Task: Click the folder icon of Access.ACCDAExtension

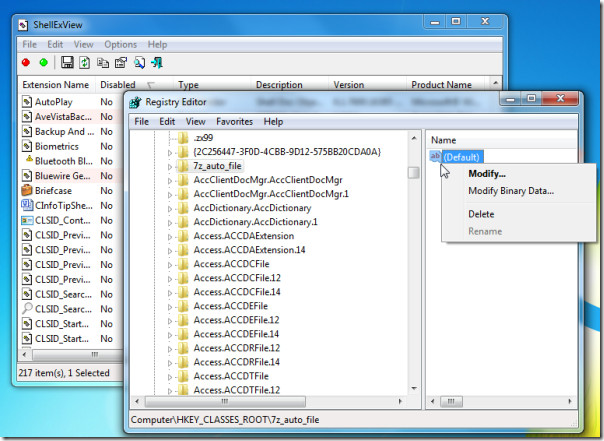Action: [x=183, y=236]
